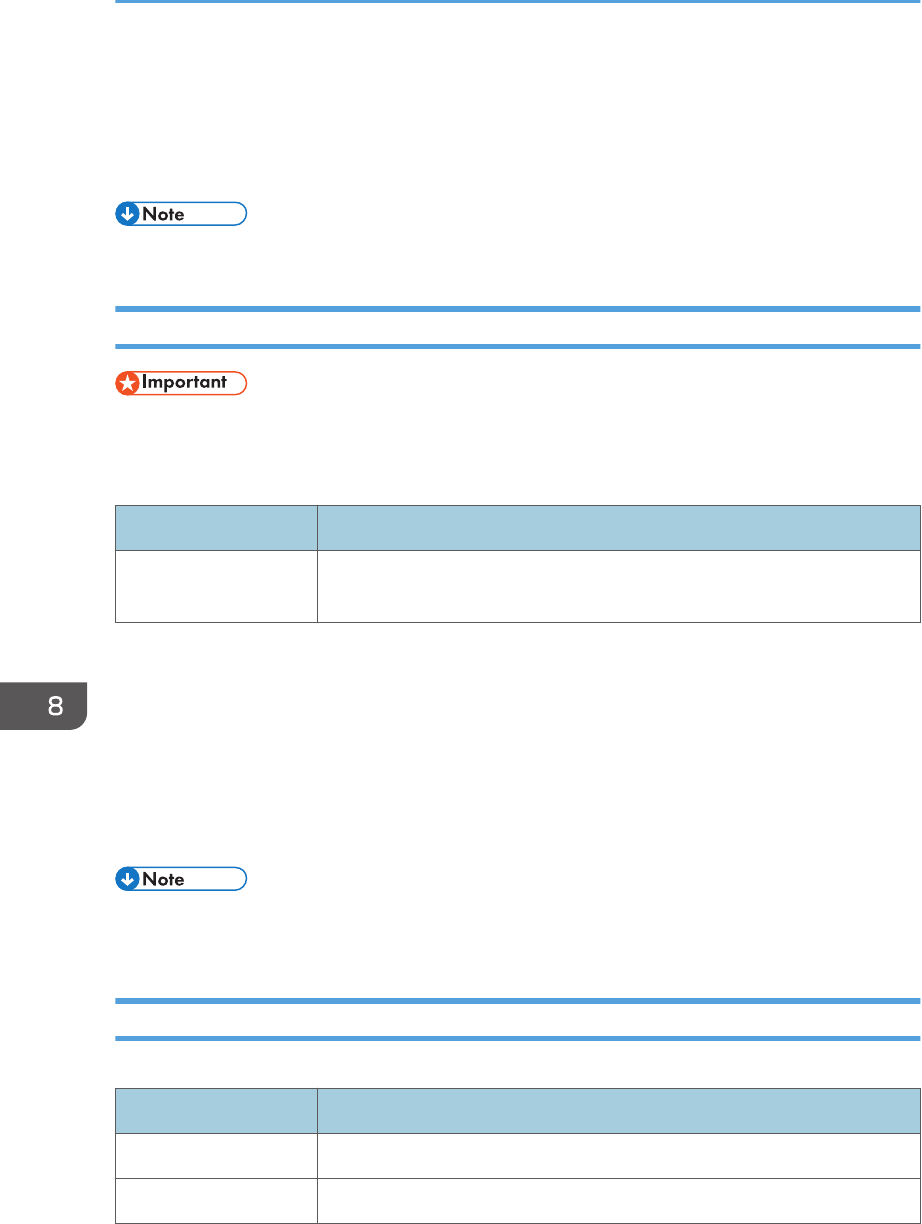Click the narrow left header cell of the first table
Screen dimensions: 922x1224
[216, 527]
